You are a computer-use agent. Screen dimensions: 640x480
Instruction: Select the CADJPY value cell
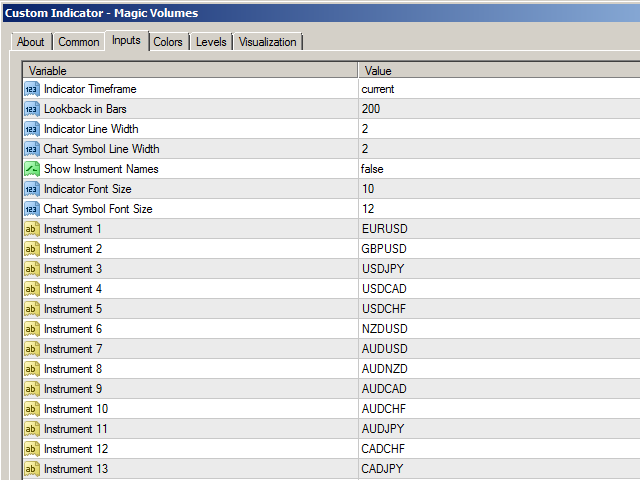point(499,469)
